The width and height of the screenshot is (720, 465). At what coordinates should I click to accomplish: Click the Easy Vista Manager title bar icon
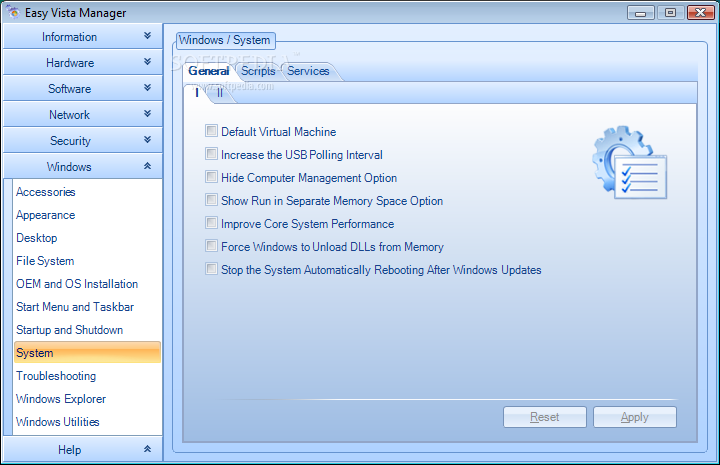pos(12,12)
